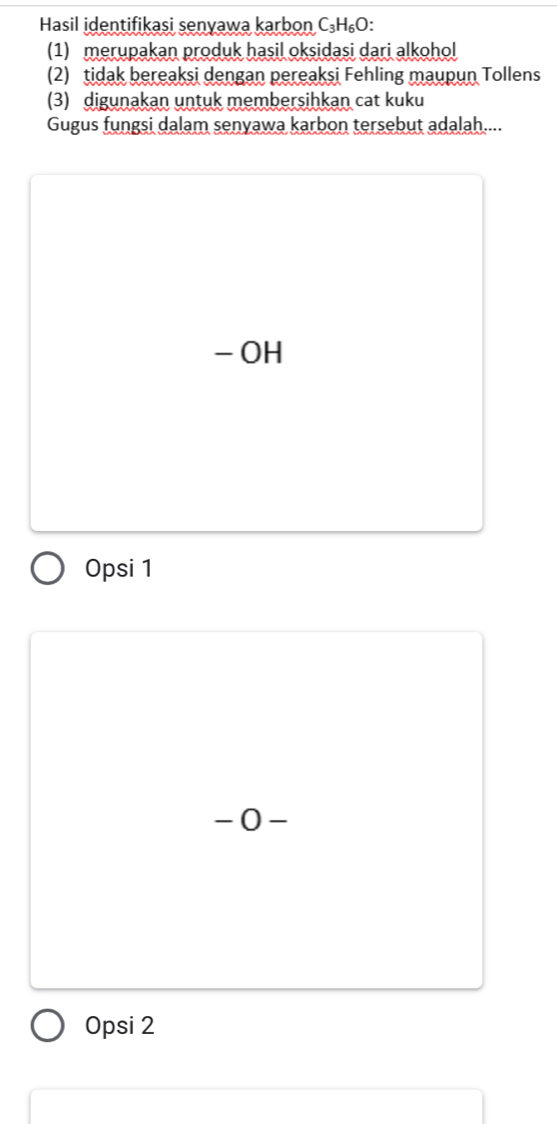Open the – O – option image card

click(x=257, y=810)
